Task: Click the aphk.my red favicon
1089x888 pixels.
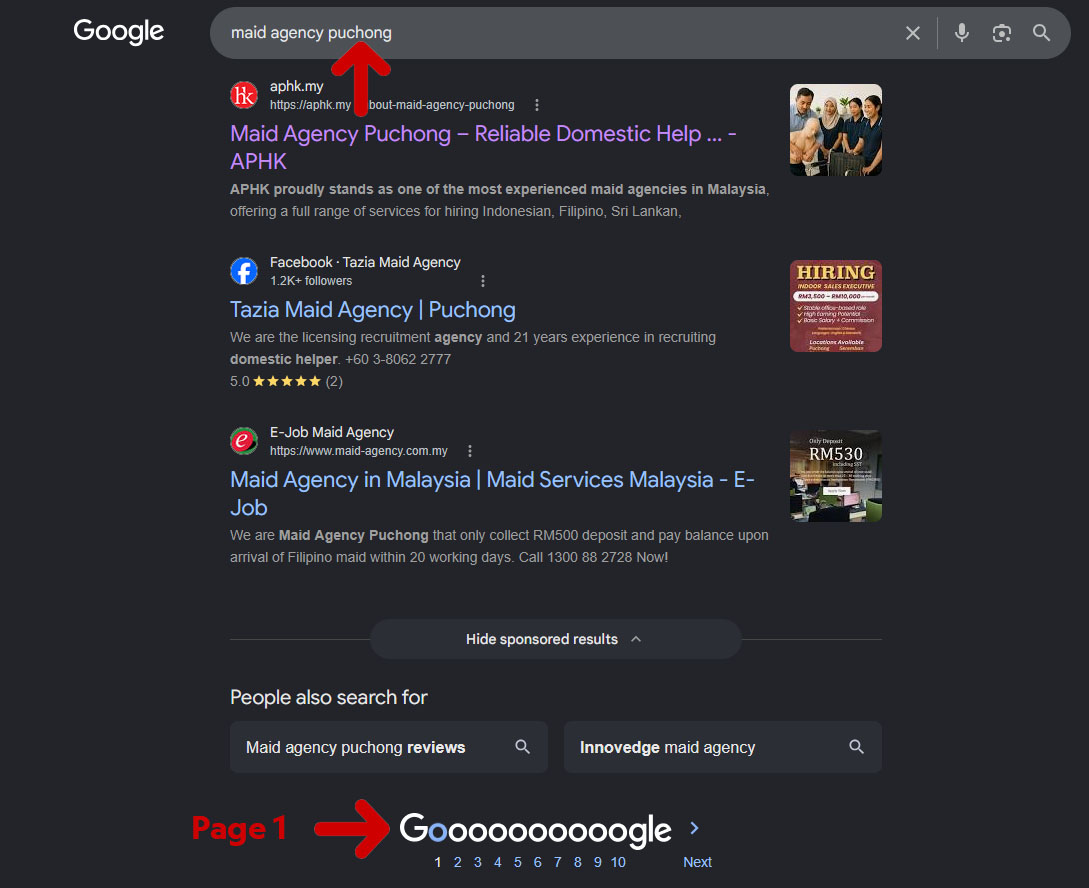Action: click(244, 95)
